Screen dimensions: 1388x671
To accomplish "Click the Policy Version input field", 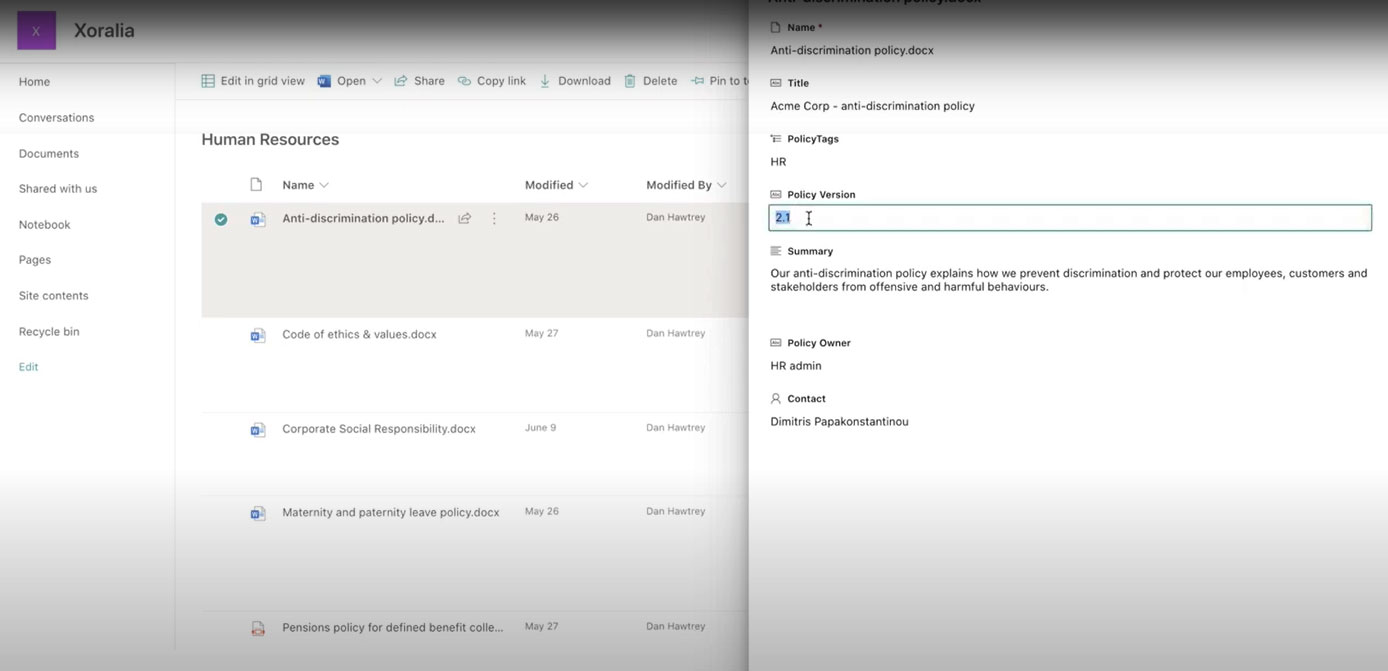I will pyautogui.click(x=1070, y=218).
